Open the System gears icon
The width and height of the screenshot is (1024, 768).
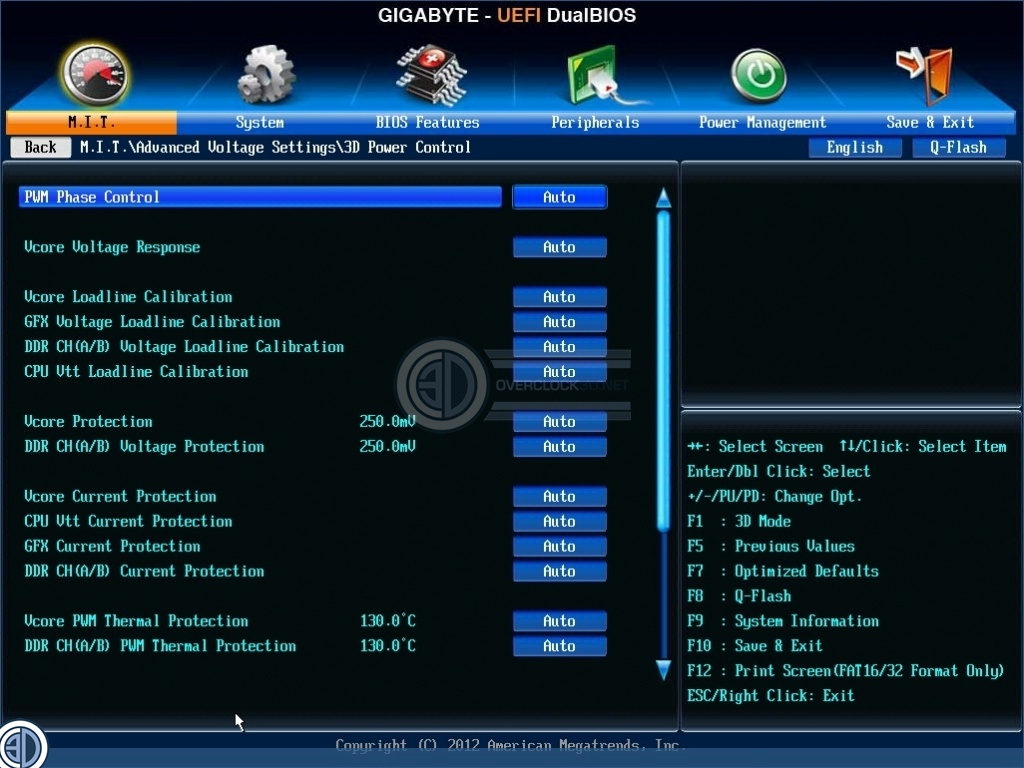click(x=265, y=74)
